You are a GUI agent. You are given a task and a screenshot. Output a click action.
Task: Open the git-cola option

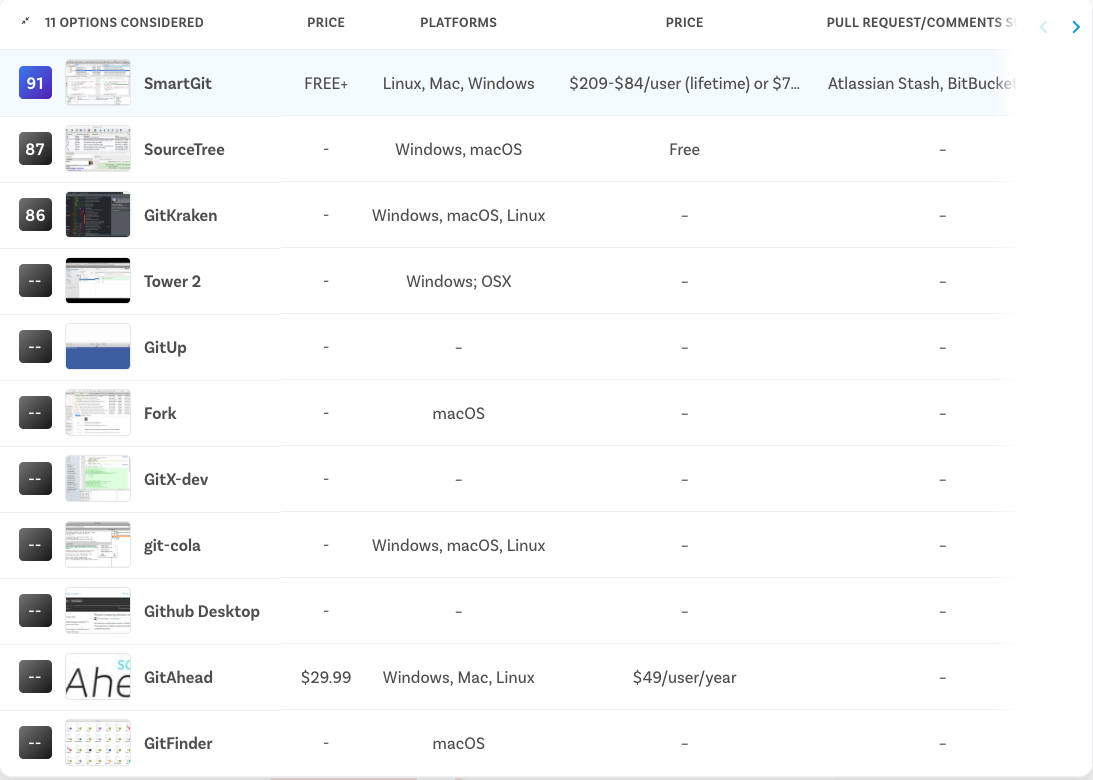click(x=172, y=546)
